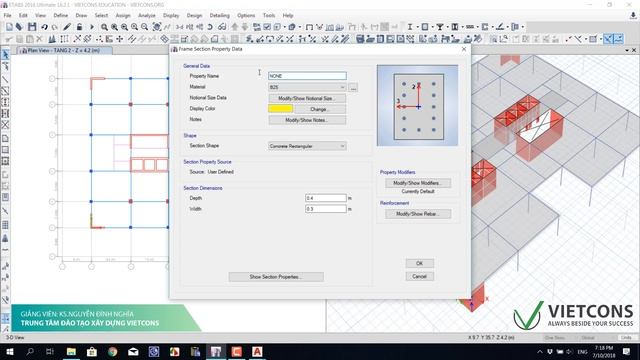Click the pencil edit icon in toolbar
Image resolution: width=640 pixels, height=360 pixels.
click(x=67, y=27)
